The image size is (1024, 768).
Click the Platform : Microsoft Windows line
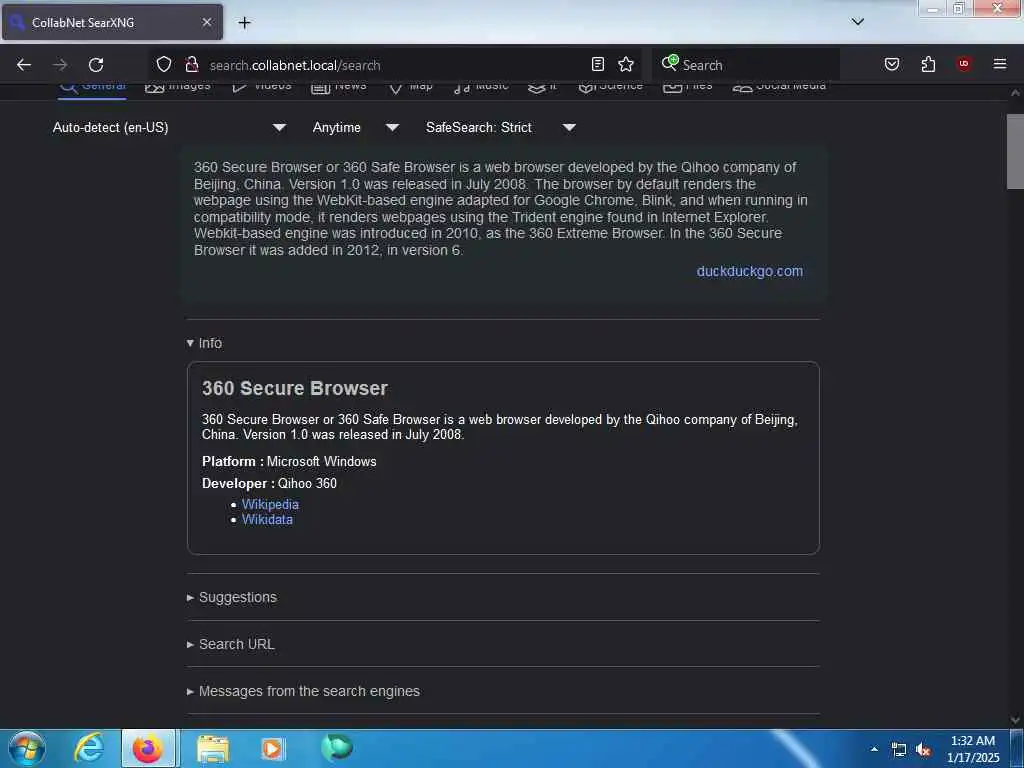pos(289,461)
